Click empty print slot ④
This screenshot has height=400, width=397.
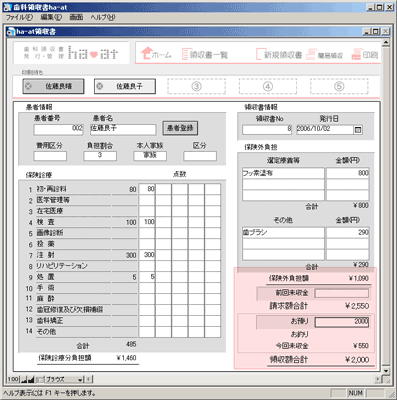[x=268, y=86]
